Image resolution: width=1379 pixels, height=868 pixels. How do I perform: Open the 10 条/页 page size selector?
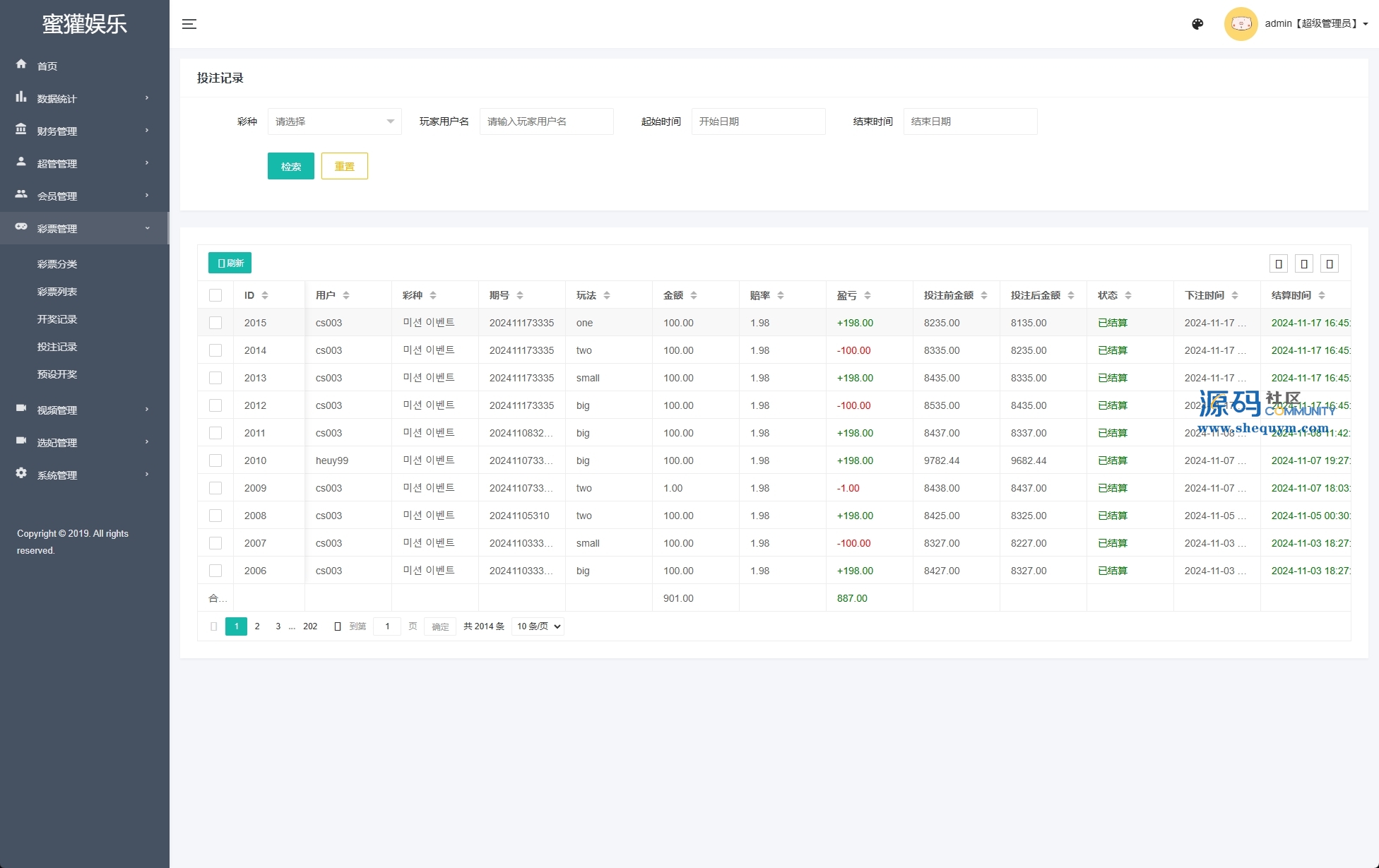[x=538, y=626]
